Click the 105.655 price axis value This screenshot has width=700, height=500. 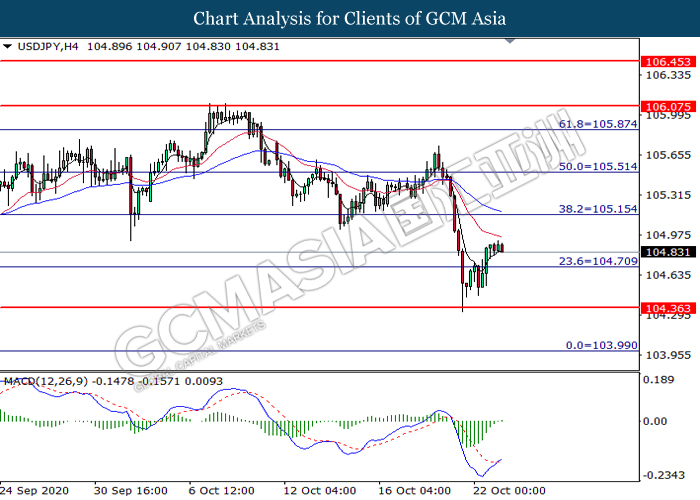tap(668, 155)
